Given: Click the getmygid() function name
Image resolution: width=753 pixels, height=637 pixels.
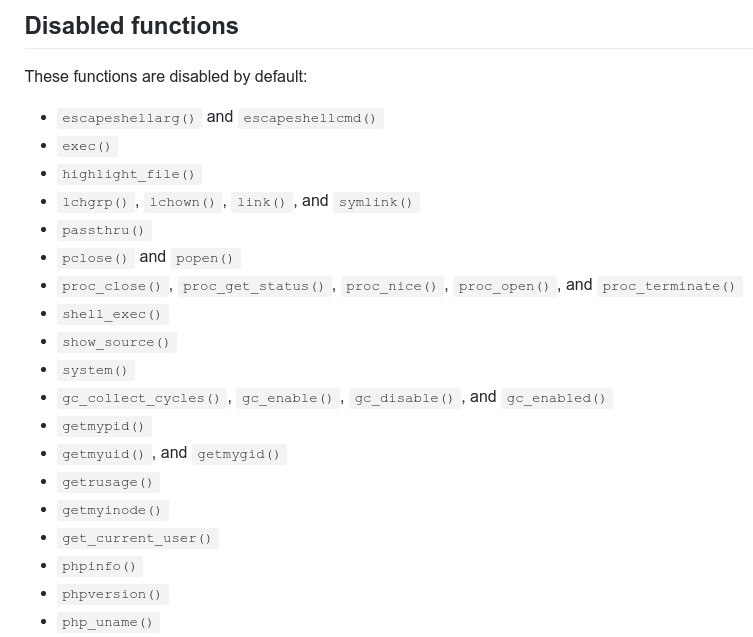Looking at the screenshot, I should pyautogui.click(x=240, y=454).
